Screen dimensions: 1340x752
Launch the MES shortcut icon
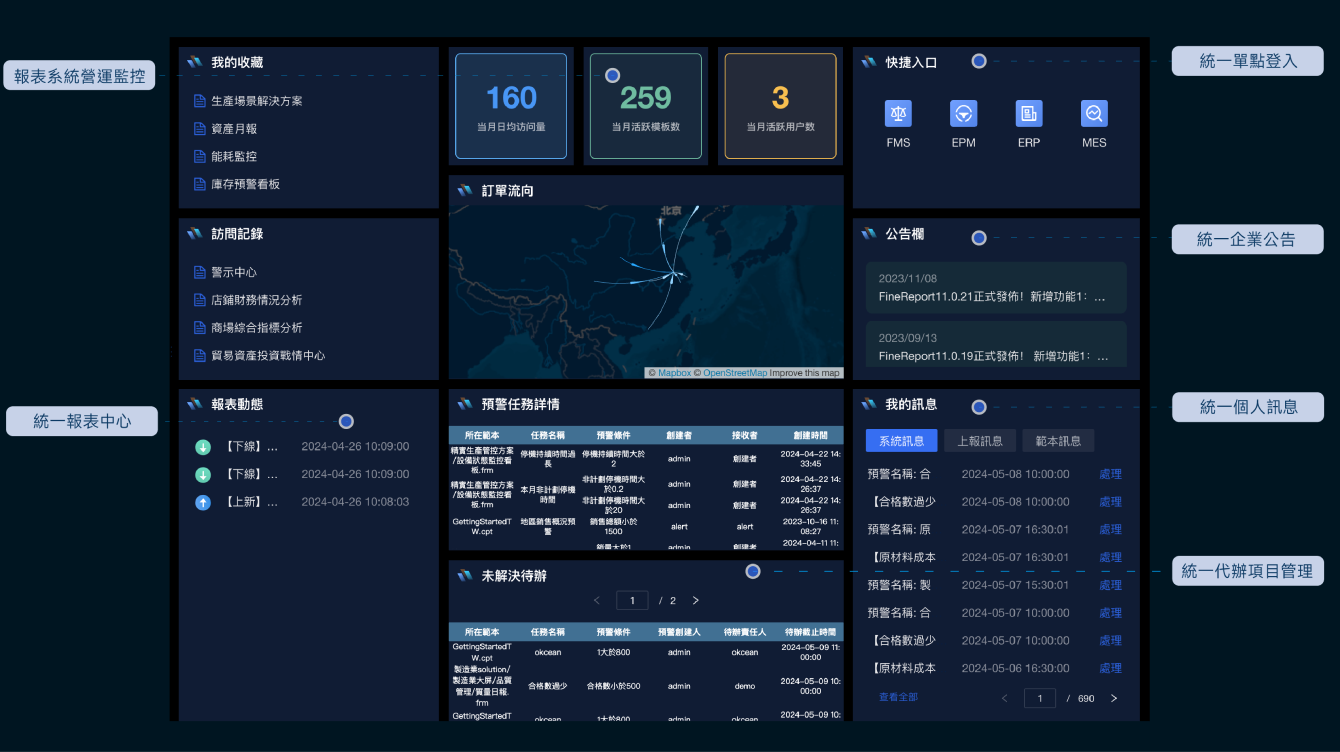click(x=1094, y=114)
